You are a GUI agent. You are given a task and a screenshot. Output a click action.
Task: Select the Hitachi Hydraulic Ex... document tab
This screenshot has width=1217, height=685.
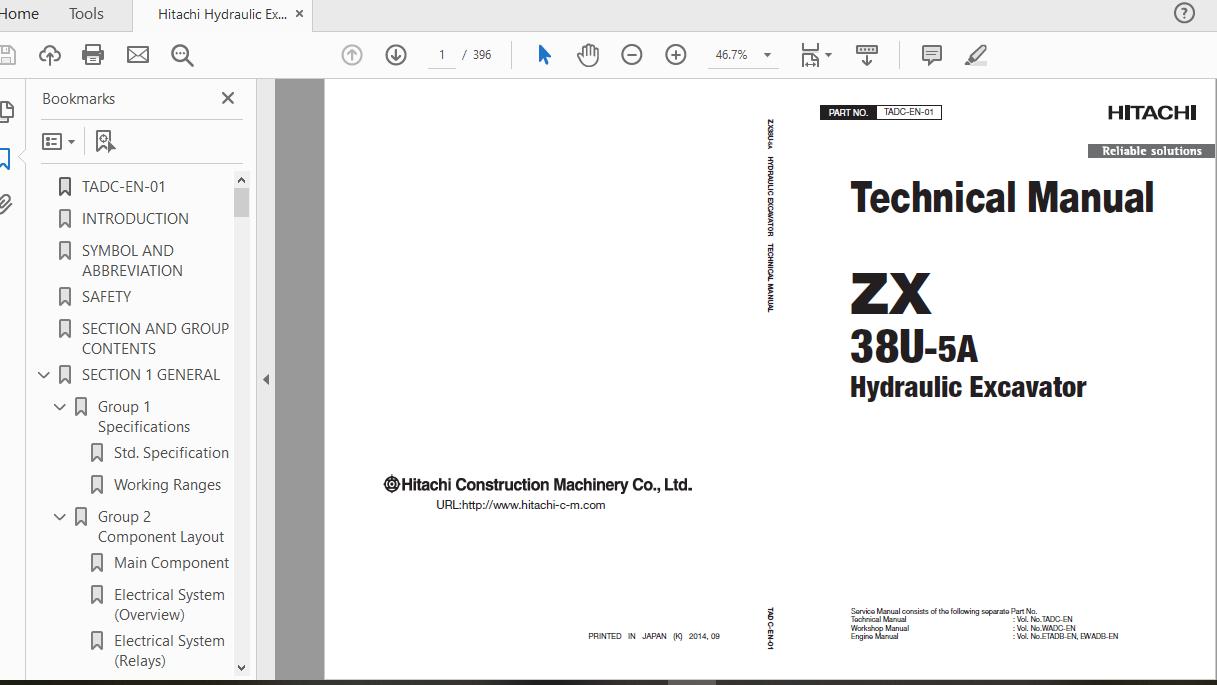click(x=221, y=14)
